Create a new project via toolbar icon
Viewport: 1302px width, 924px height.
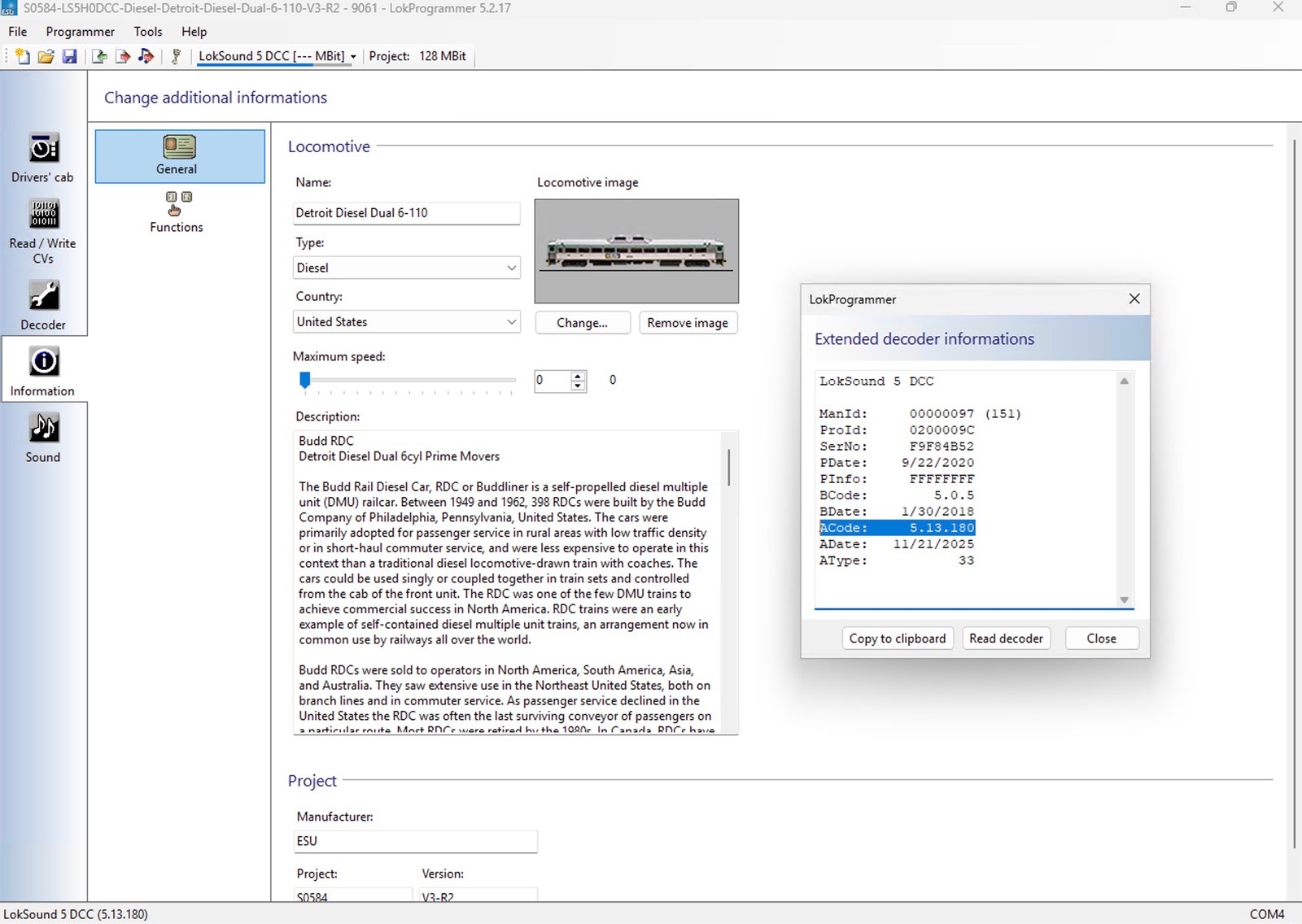tap(23, 56)
